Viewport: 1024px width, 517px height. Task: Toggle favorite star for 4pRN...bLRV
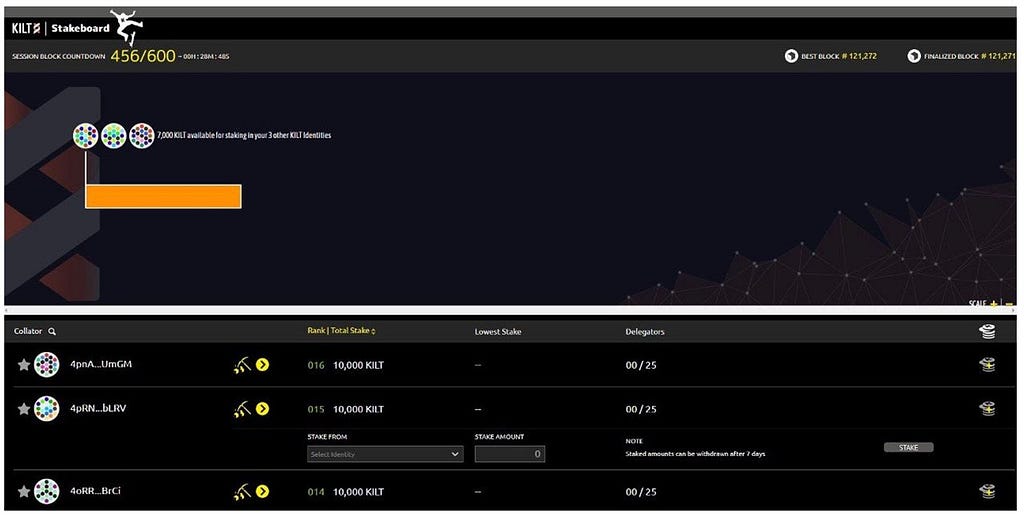pyautogui.click(x=24, y=409)
